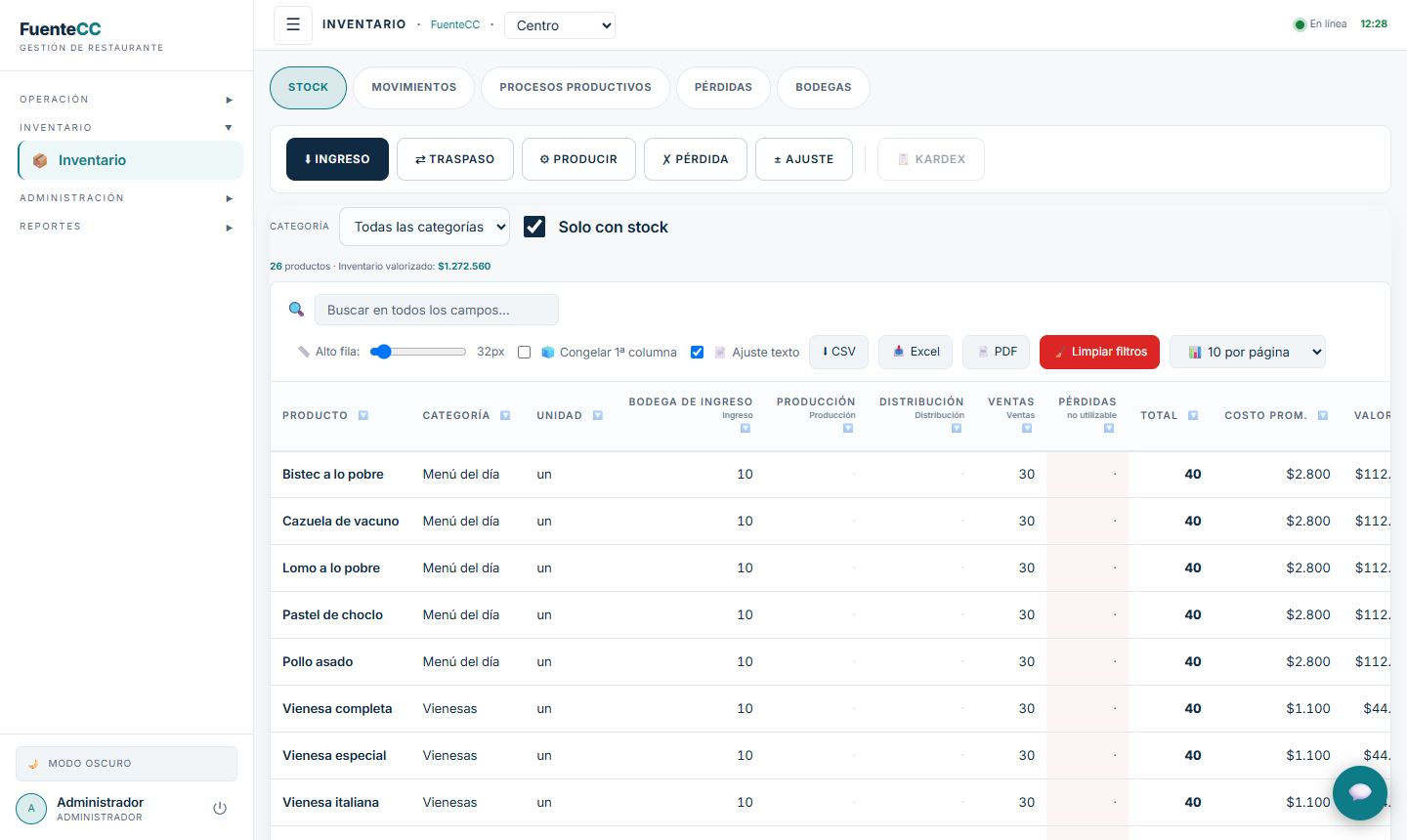The height and width of the screenshot is (840, 1407).
Task: Click the Traspaso button
Action: (x=455, y=159)
